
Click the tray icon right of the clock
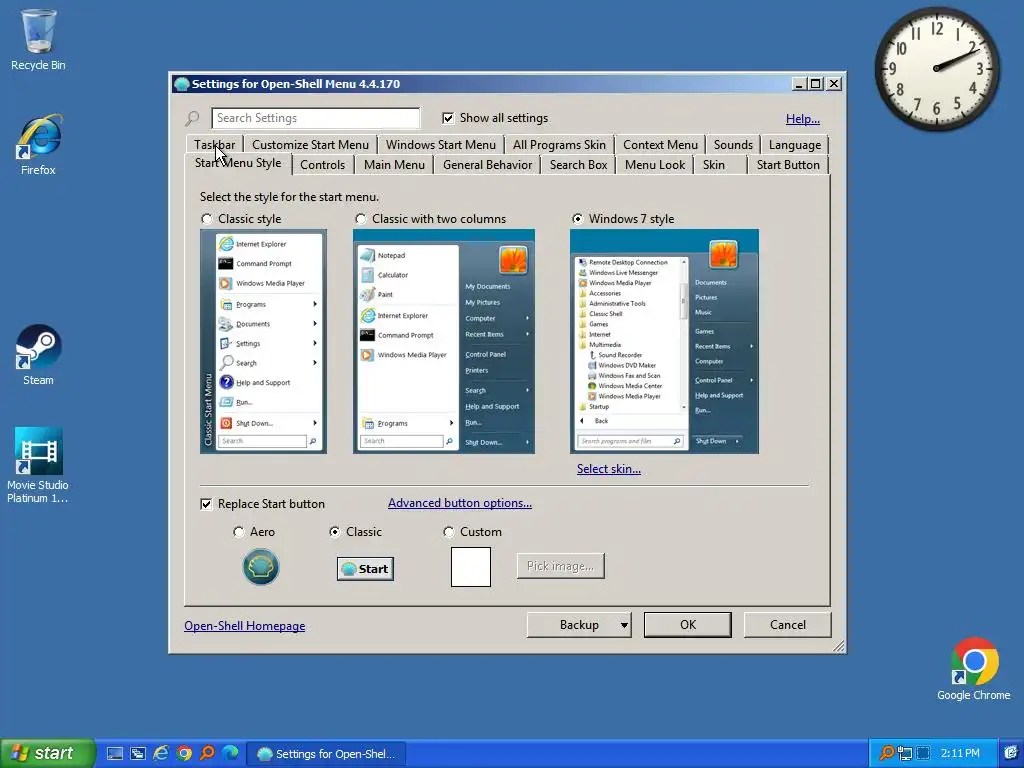pyautogui.click(x=1011, y=754)
